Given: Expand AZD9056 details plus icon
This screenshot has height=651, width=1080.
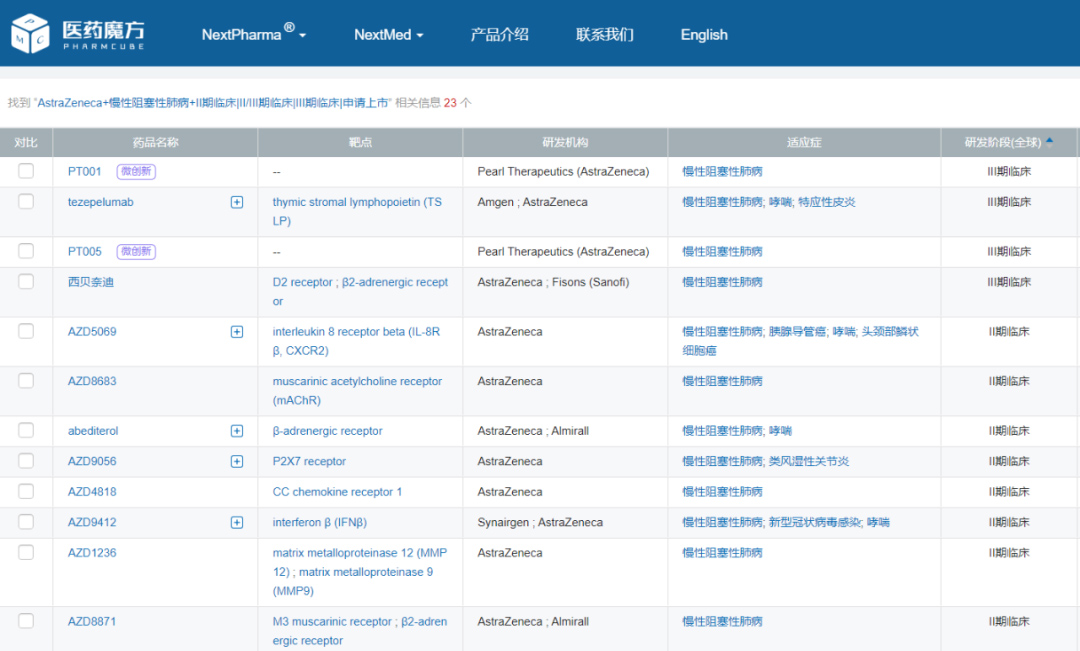Looking at the screenshot, I should point(237,462).
